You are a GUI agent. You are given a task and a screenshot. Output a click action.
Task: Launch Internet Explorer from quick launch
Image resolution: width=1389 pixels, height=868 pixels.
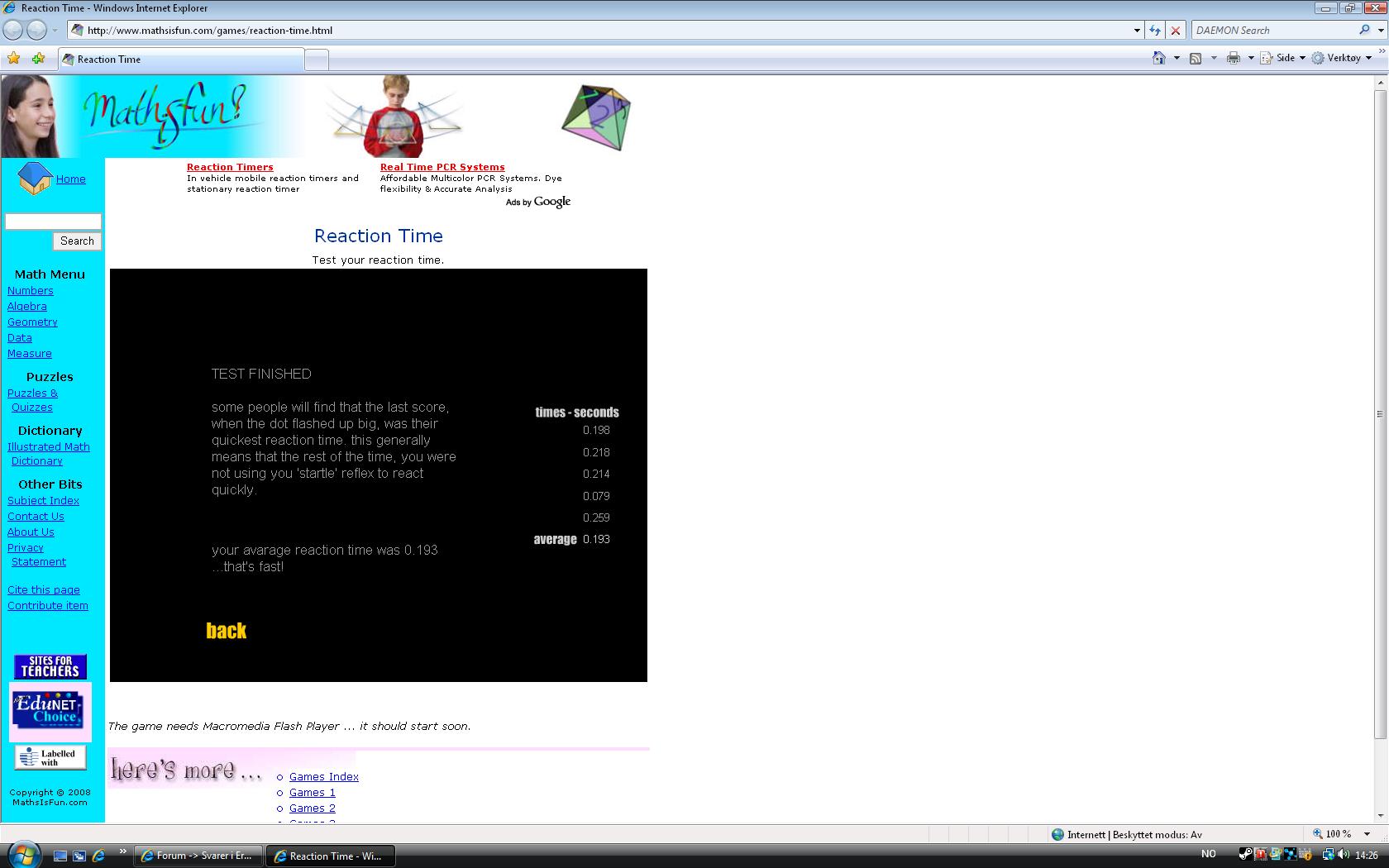[98, 856]
